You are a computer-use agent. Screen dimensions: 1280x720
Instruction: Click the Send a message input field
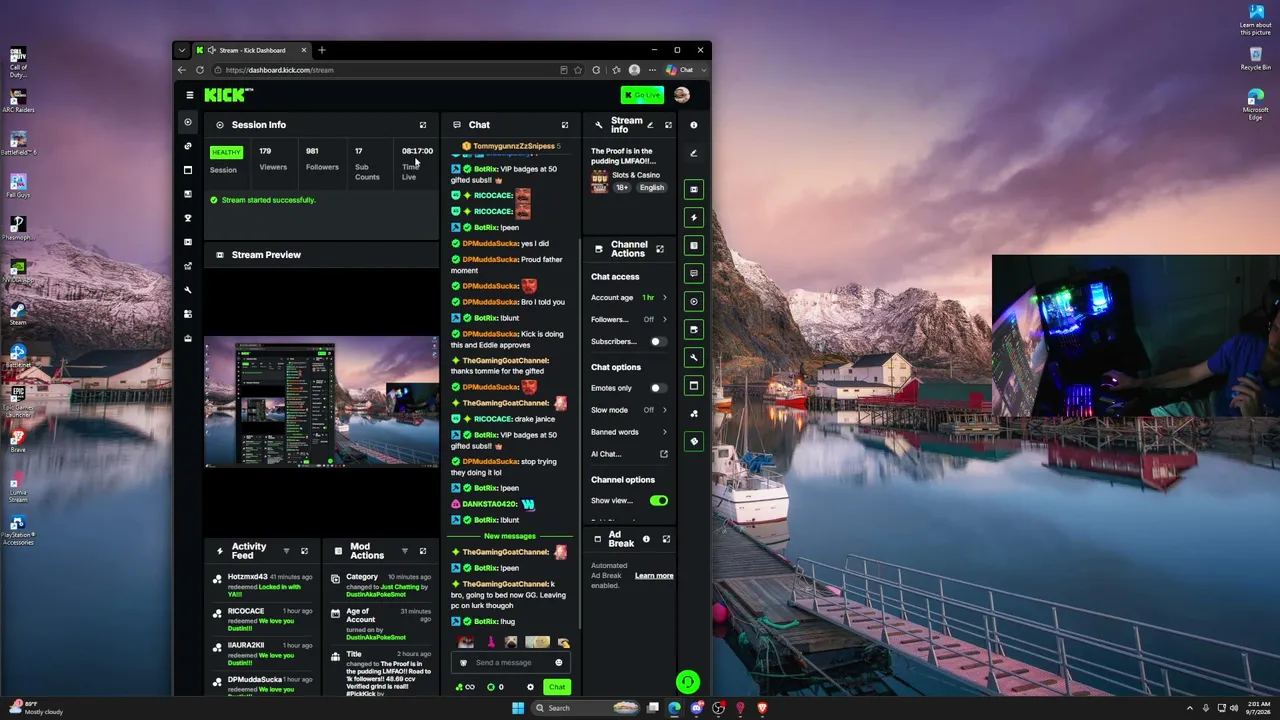point(511,662)
